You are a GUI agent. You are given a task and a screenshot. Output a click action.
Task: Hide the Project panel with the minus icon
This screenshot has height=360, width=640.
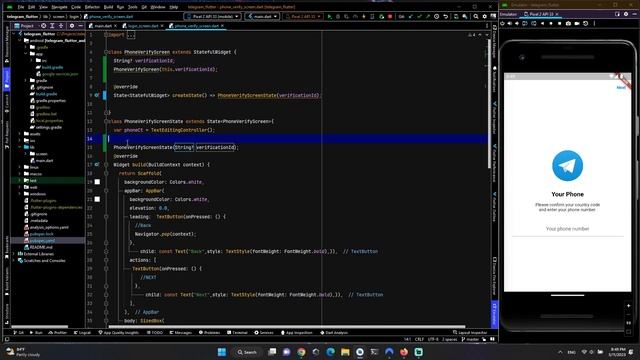(x=80, y=26)
